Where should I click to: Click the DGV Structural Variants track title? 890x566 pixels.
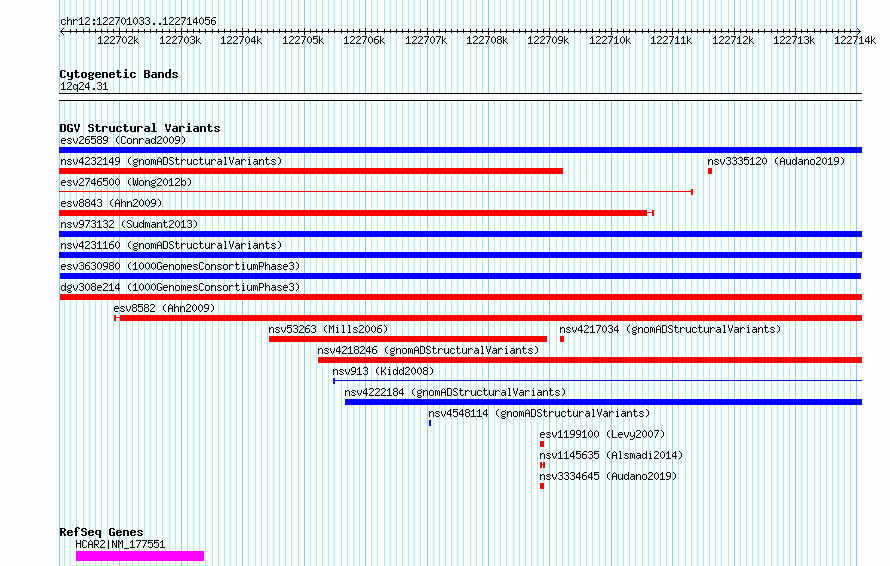[x=140, y=128]
